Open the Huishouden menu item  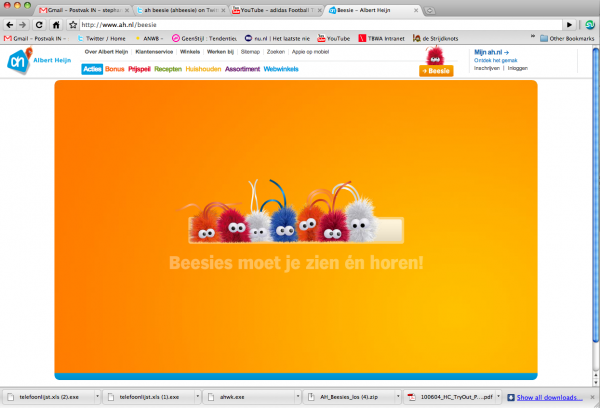[x=203, y=69]
